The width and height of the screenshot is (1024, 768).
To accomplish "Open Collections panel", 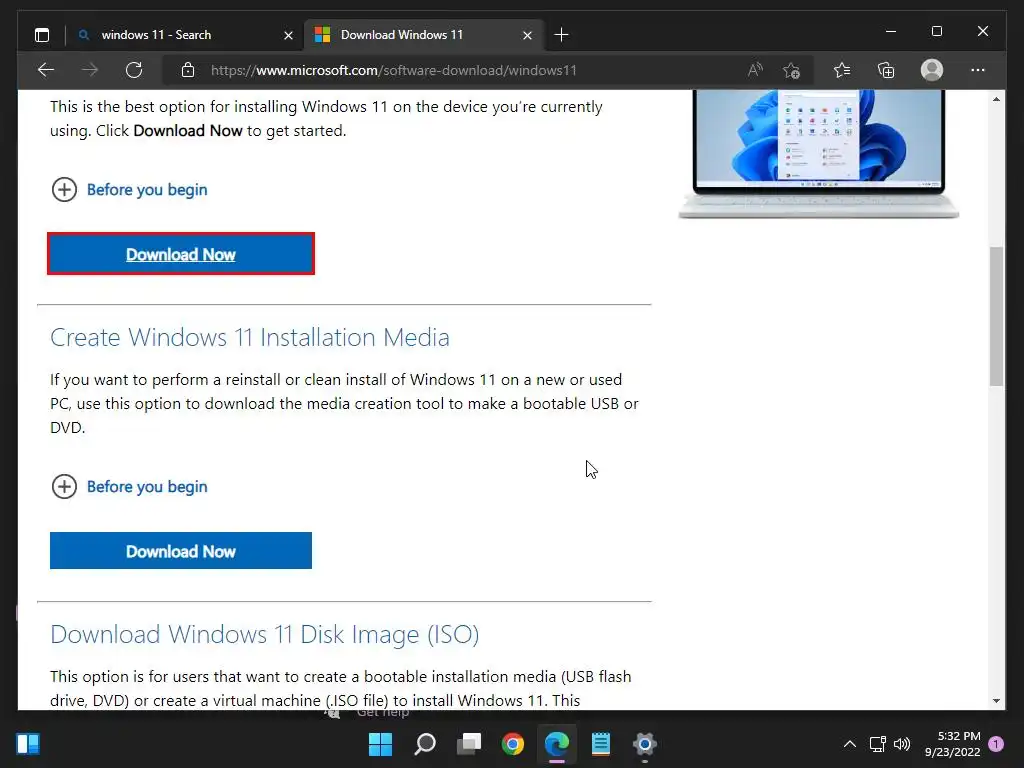I will [x=886, y=70].
